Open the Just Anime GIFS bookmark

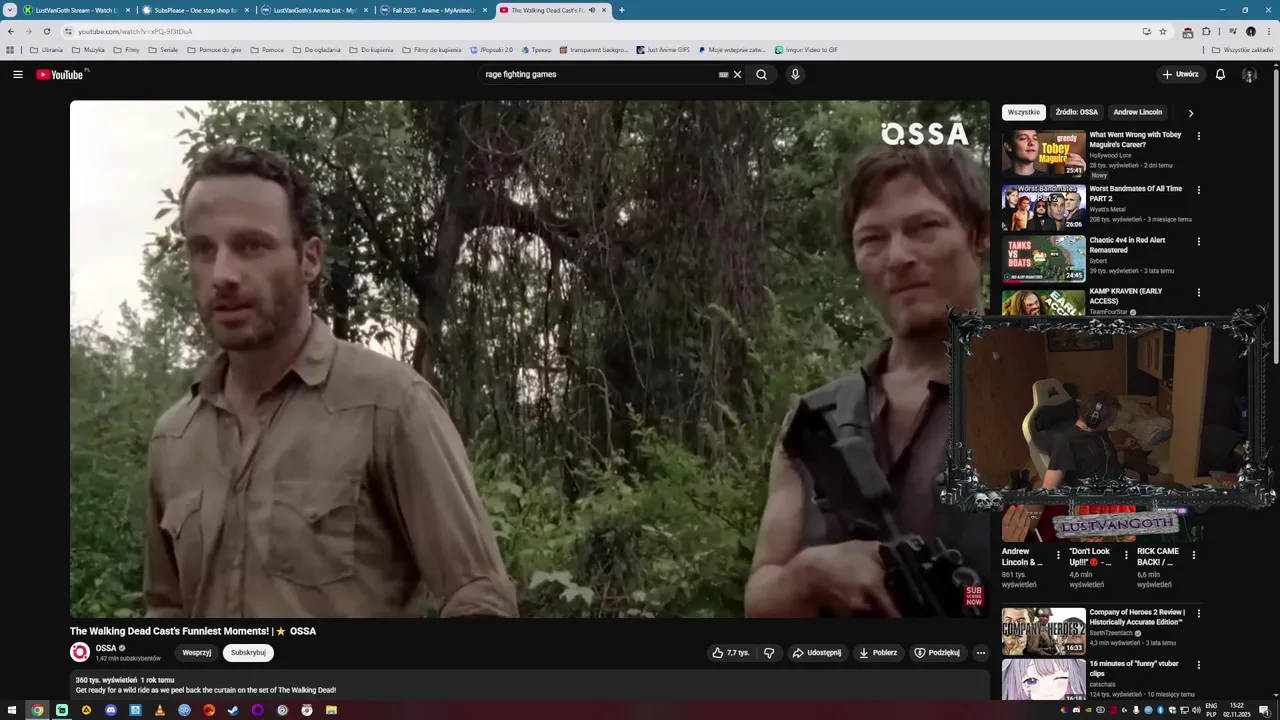coord(663,49)
